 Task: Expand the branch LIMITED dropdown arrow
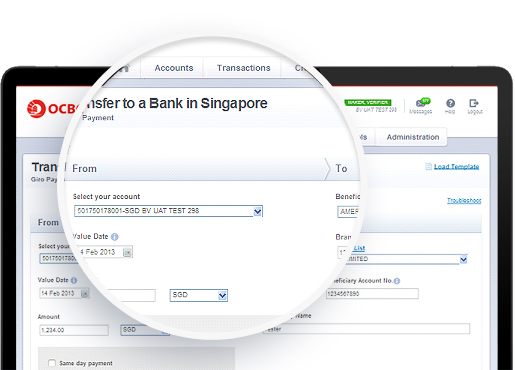tap(463, 259)
